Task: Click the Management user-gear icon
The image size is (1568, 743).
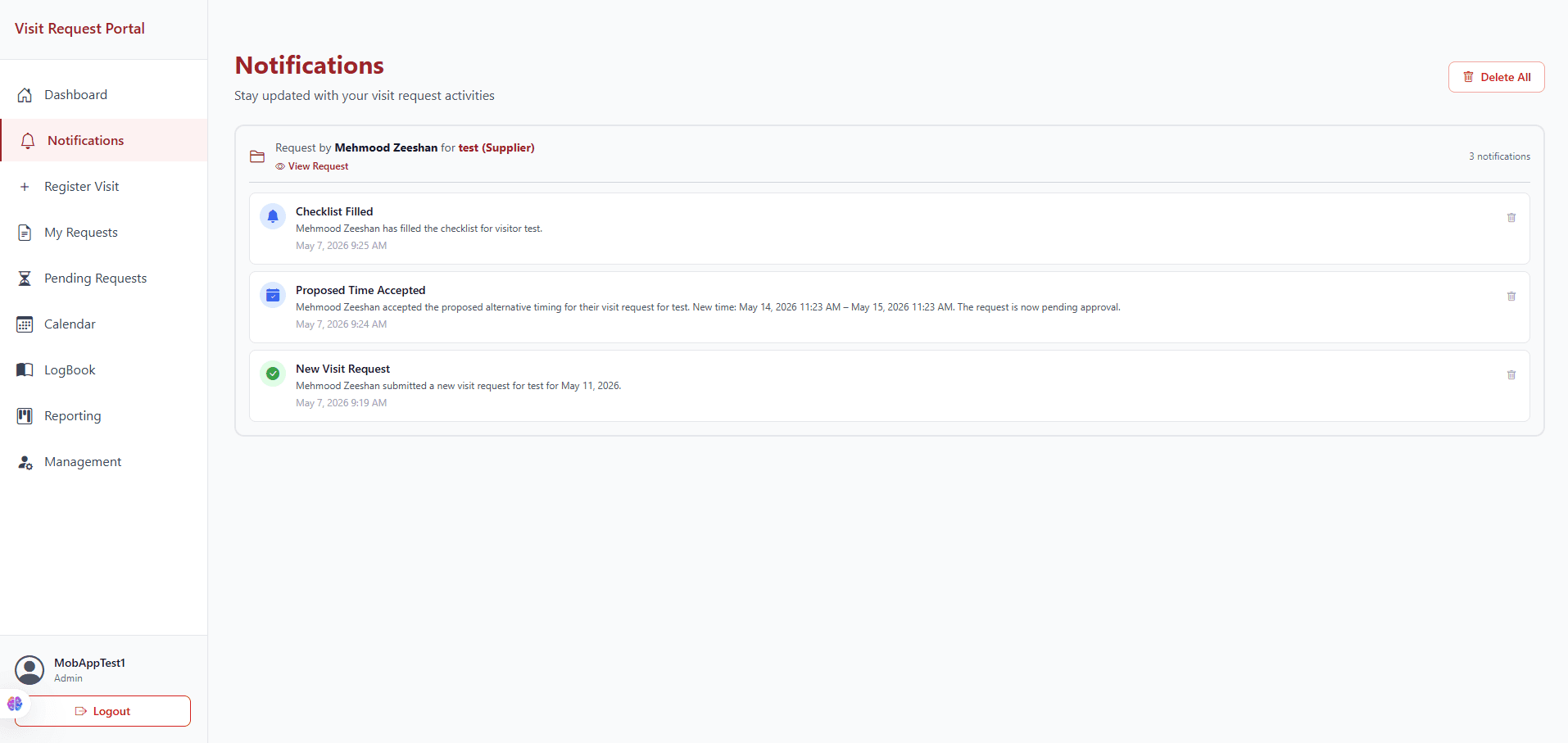Action: (x=25, y=462)
